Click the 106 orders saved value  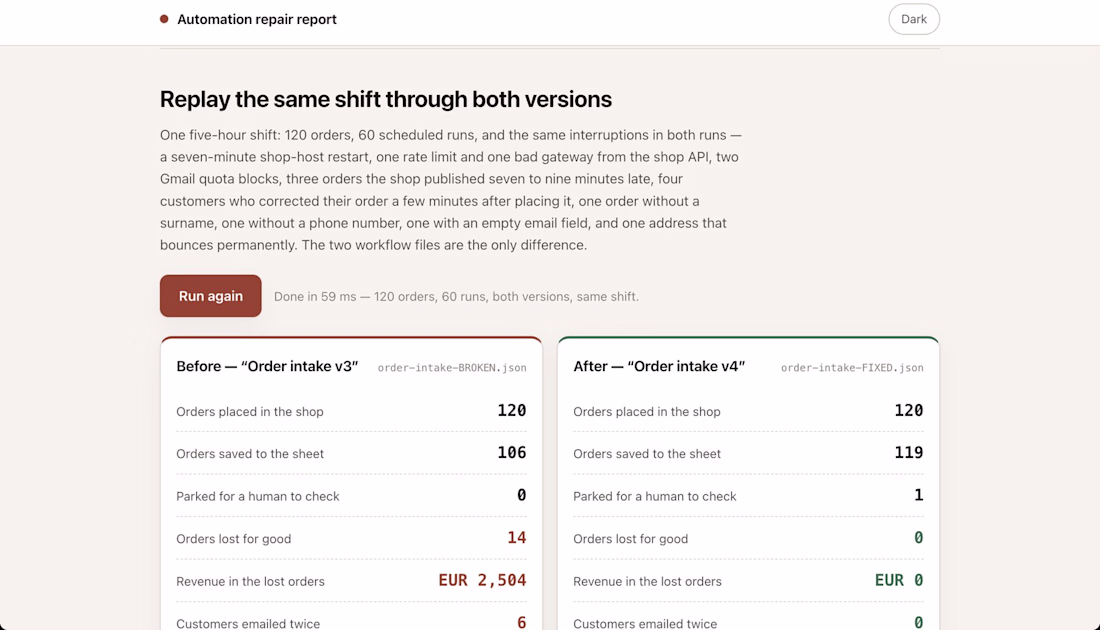click(511, 453)
